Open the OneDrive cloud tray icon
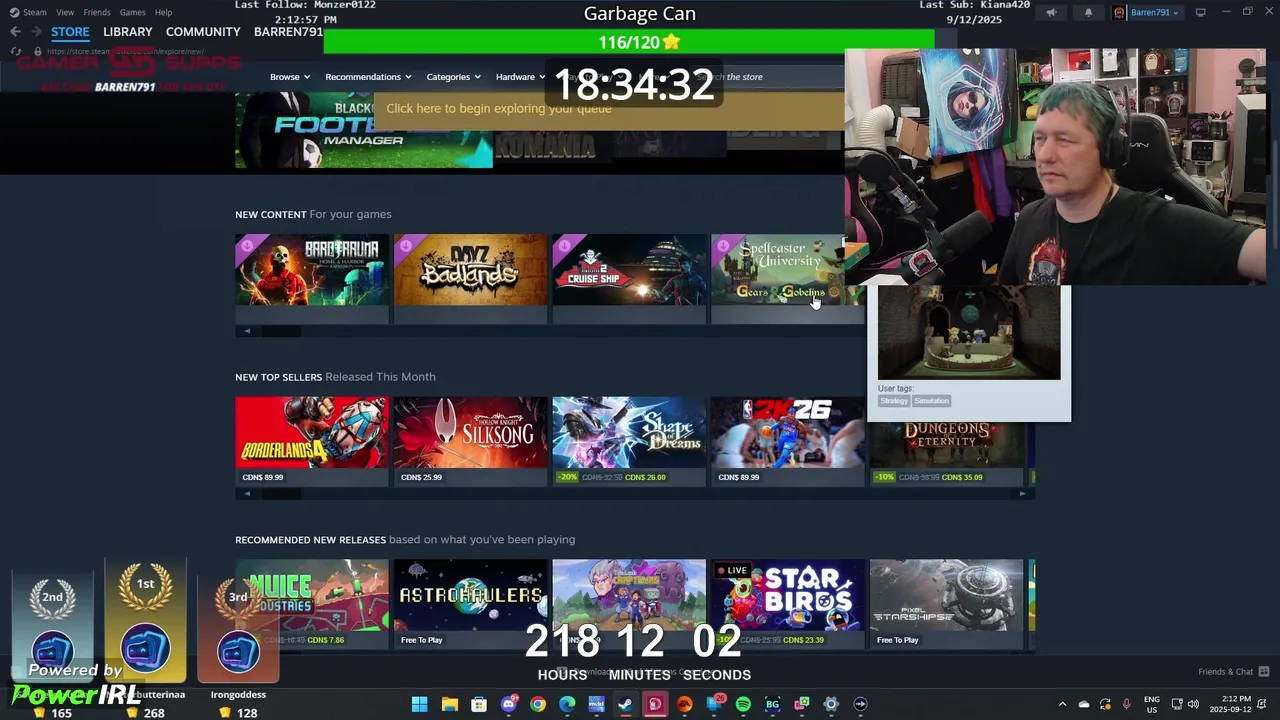 pos(1084,704)
